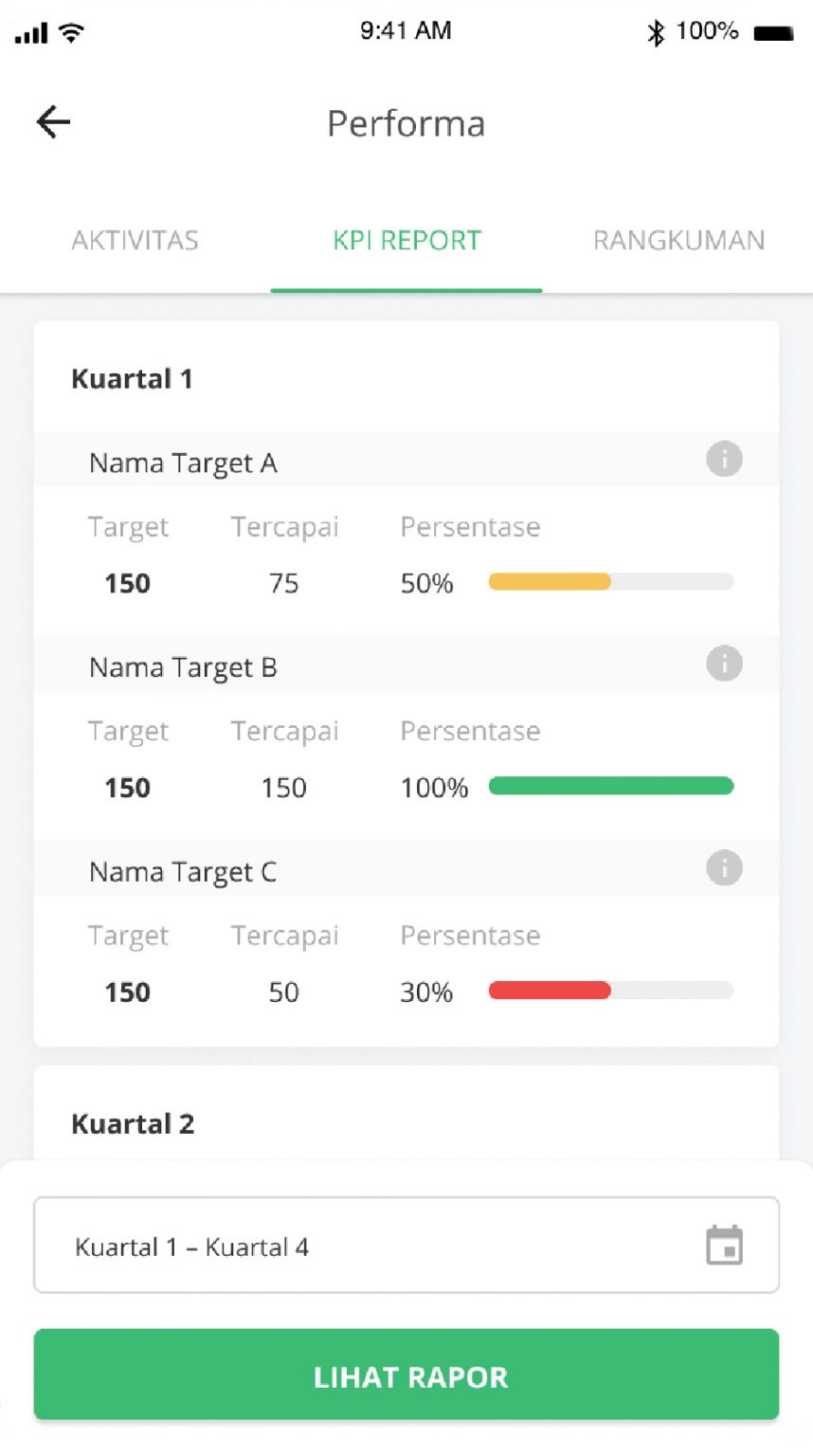The width and height of the screenshot is (813, 1456).
Task: Open info tooltip for Nama Target C
Action: click(724, 868)
